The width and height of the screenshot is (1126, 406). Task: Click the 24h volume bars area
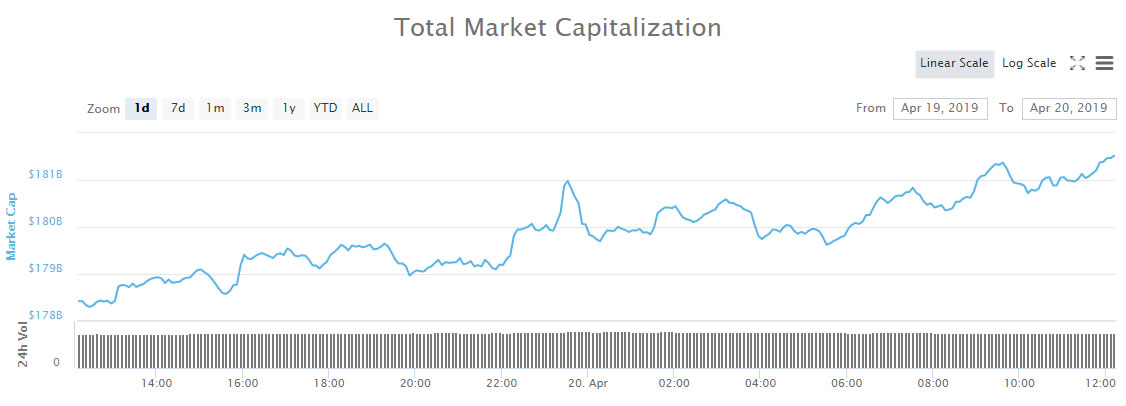(595, 350)
